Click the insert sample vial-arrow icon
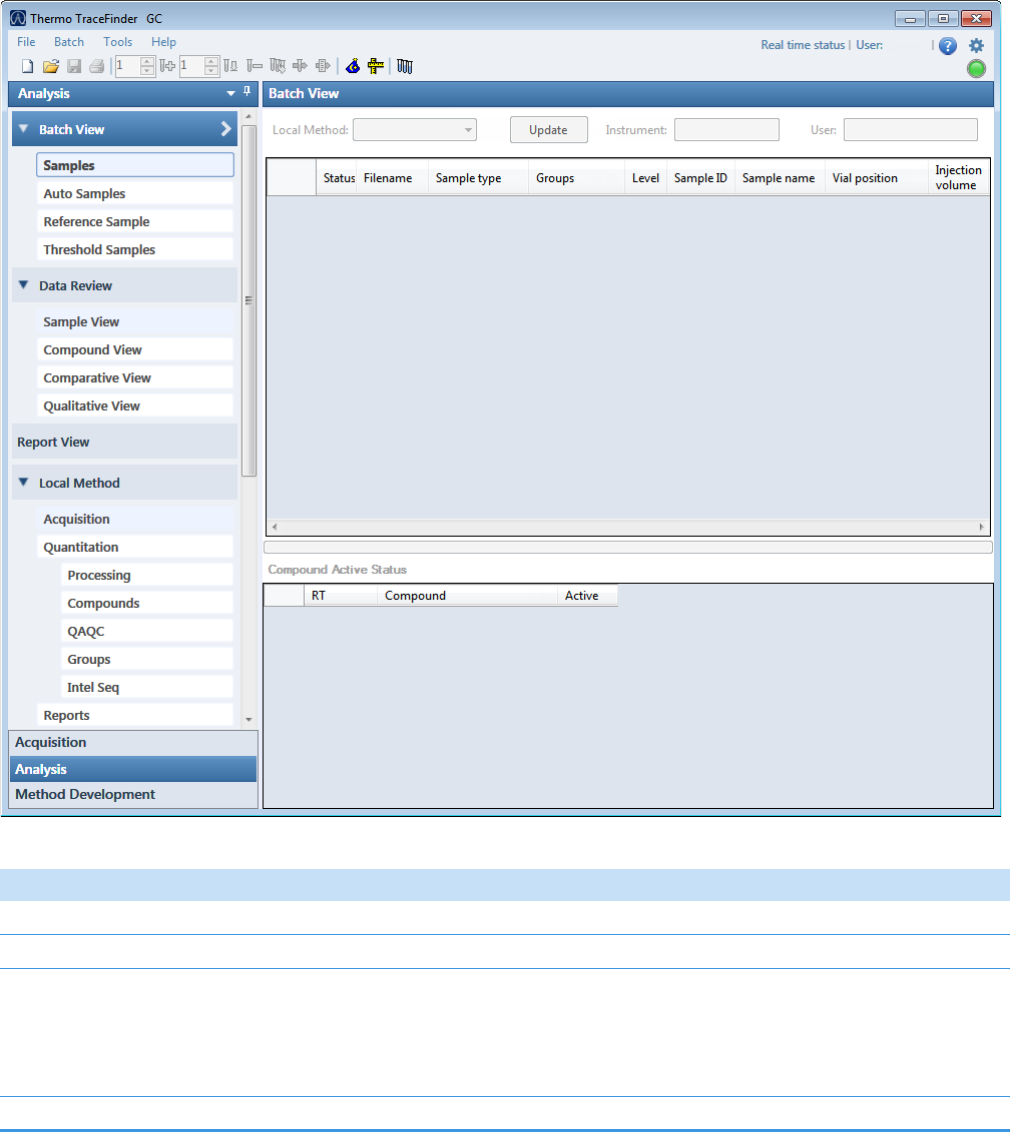The image size is (1010, 1132). point(230,66)
